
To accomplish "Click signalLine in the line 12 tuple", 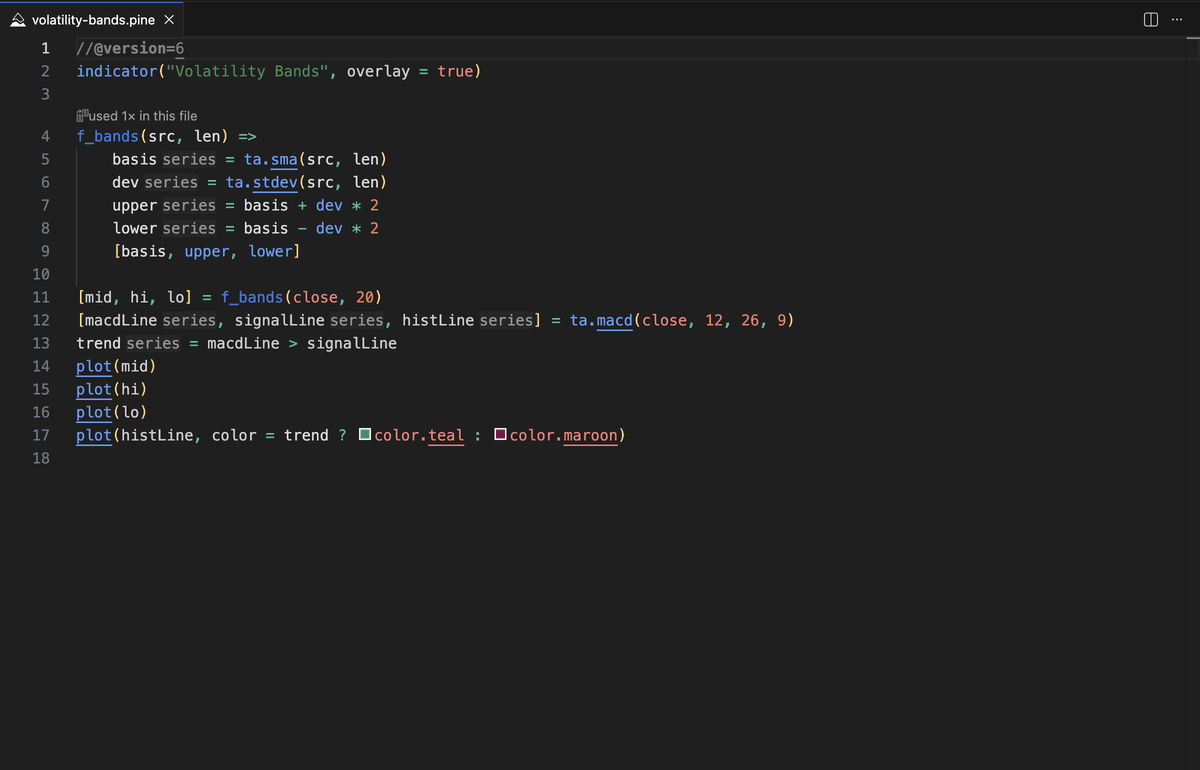I will pyautogui.click(x=280, y=320).
